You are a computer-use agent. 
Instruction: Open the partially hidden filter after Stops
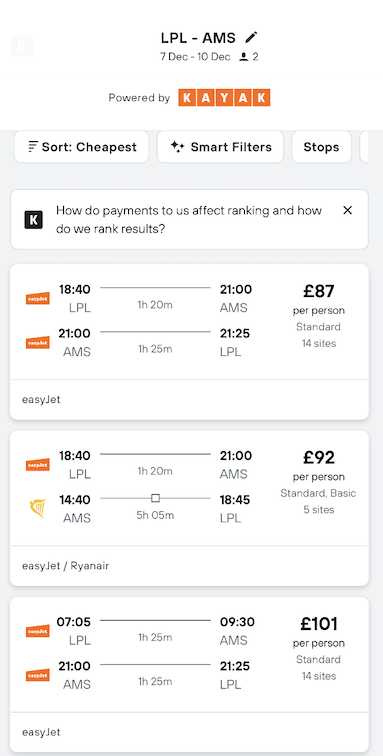(x=364, y=147)
